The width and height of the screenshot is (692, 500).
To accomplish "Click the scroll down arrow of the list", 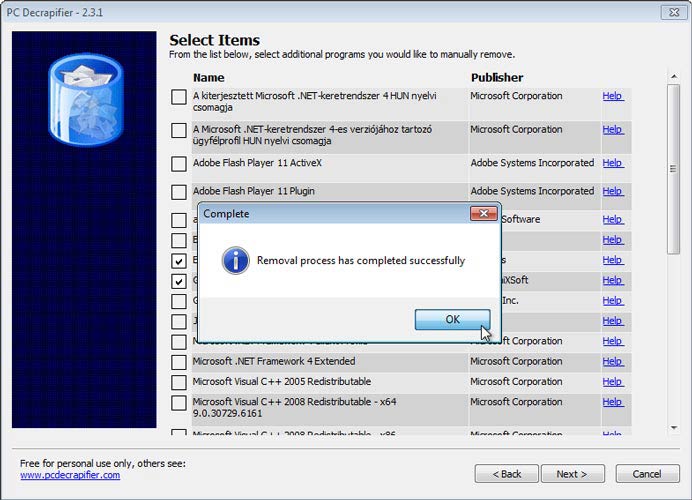I will coord(674,427).
